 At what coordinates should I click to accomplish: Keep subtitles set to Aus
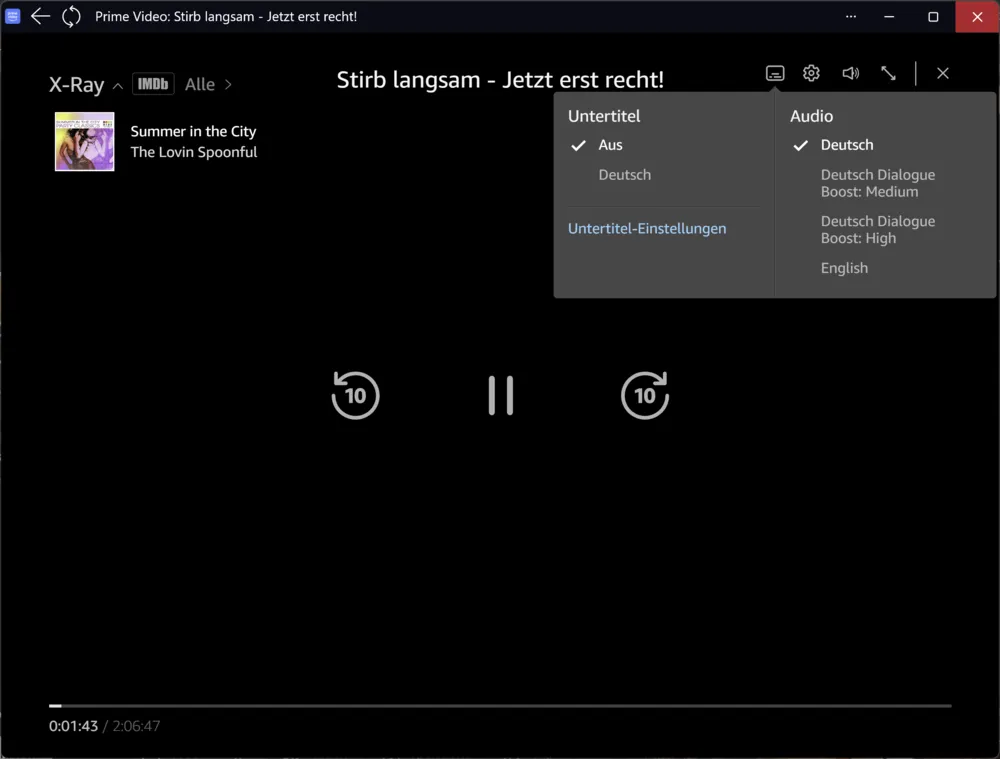point(610,145)
